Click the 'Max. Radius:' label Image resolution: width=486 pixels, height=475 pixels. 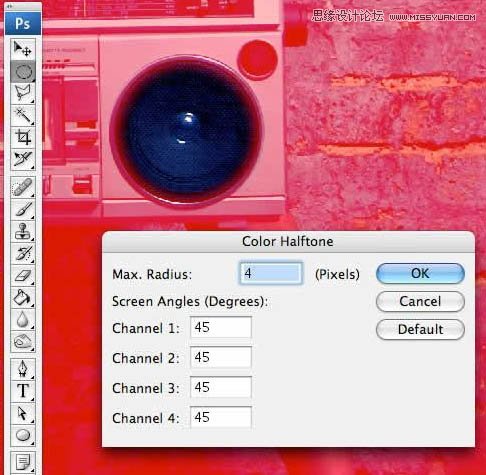coord(152,274)
